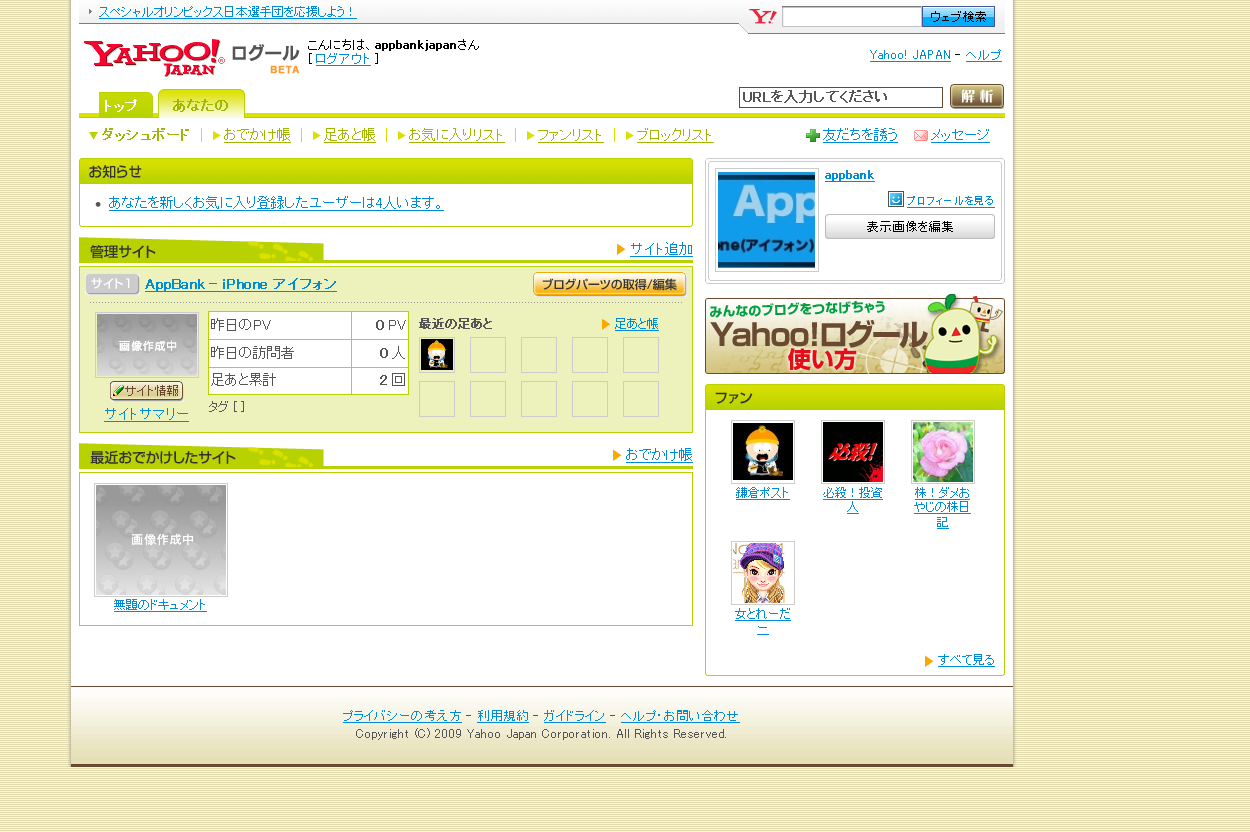1250x832 pixels.
Task: Open ファンリスト navigation item
Action: click(571, 135)
